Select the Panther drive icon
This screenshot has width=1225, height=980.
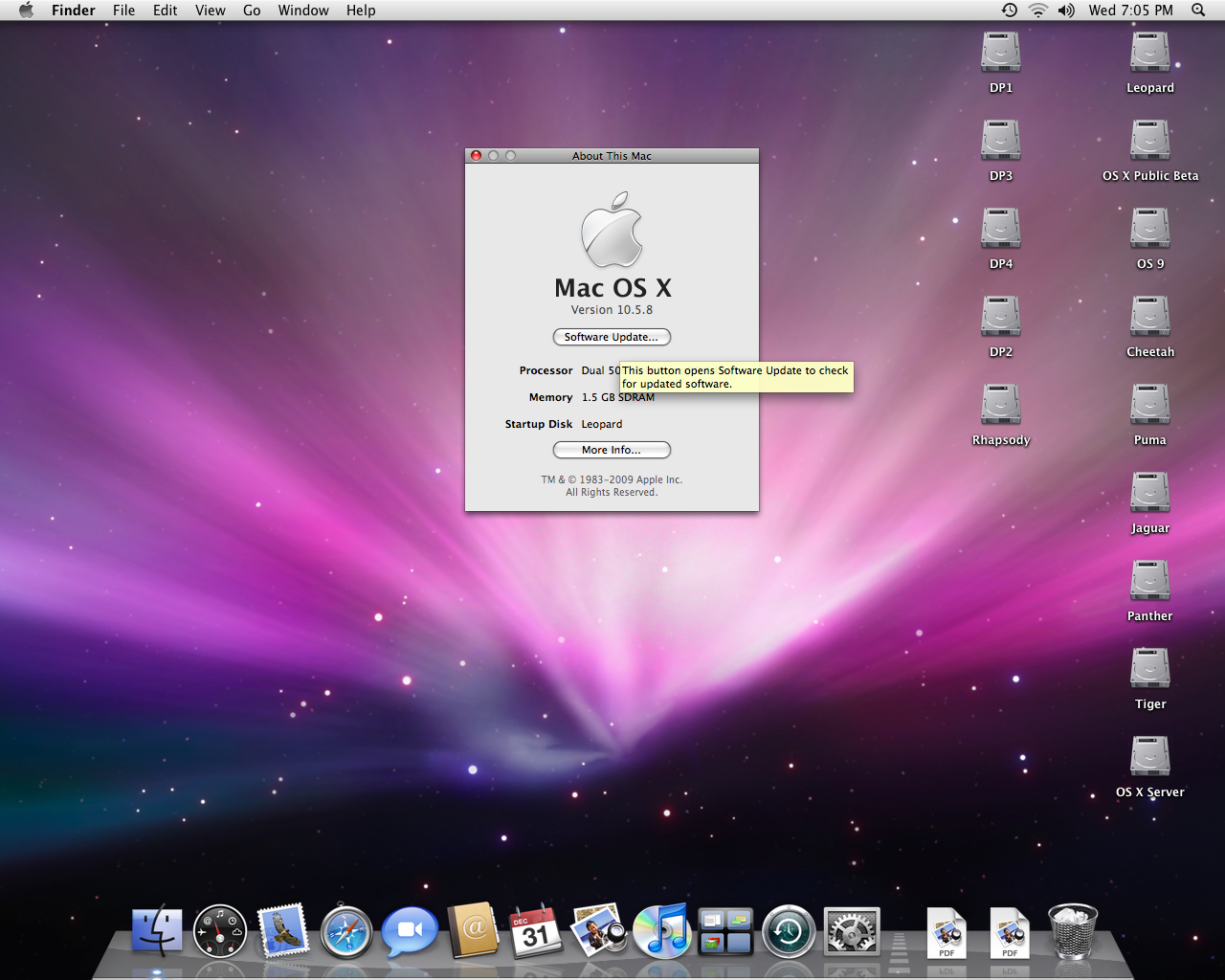[1150, 582]
